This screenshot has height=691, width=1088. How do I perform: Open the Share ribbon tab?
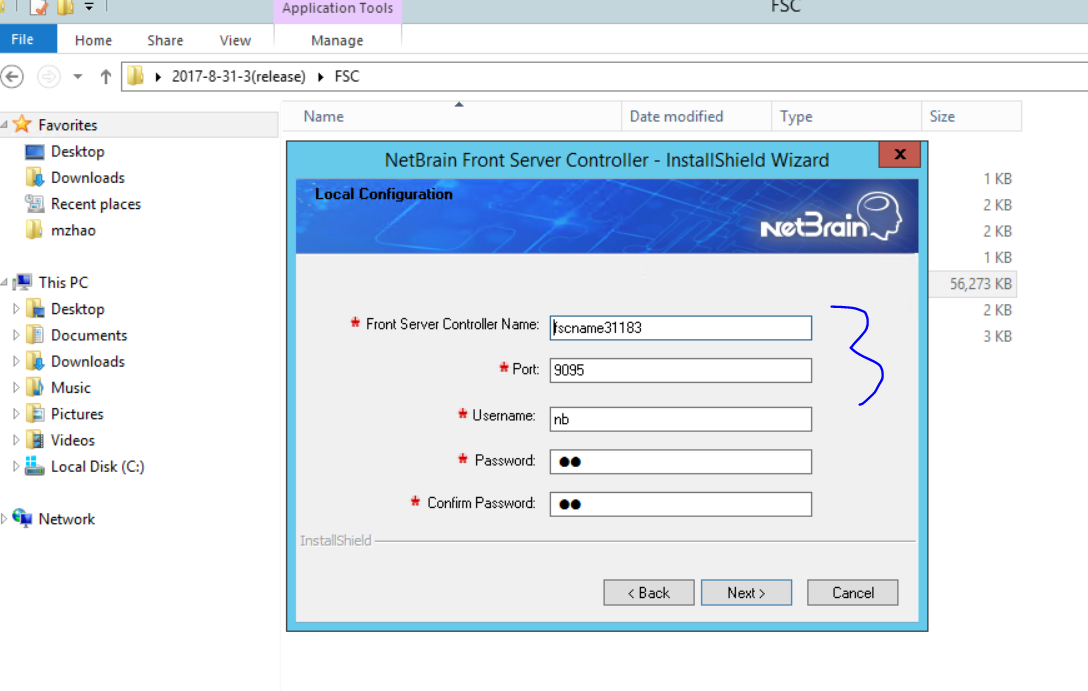(x=165, y=40)
